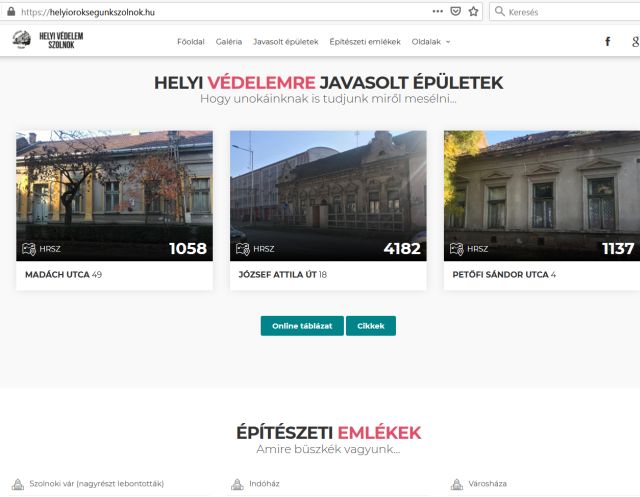Open the Galéria menu item
The width and height of the screenshot is (640, 497).
(x=229, y=42)
